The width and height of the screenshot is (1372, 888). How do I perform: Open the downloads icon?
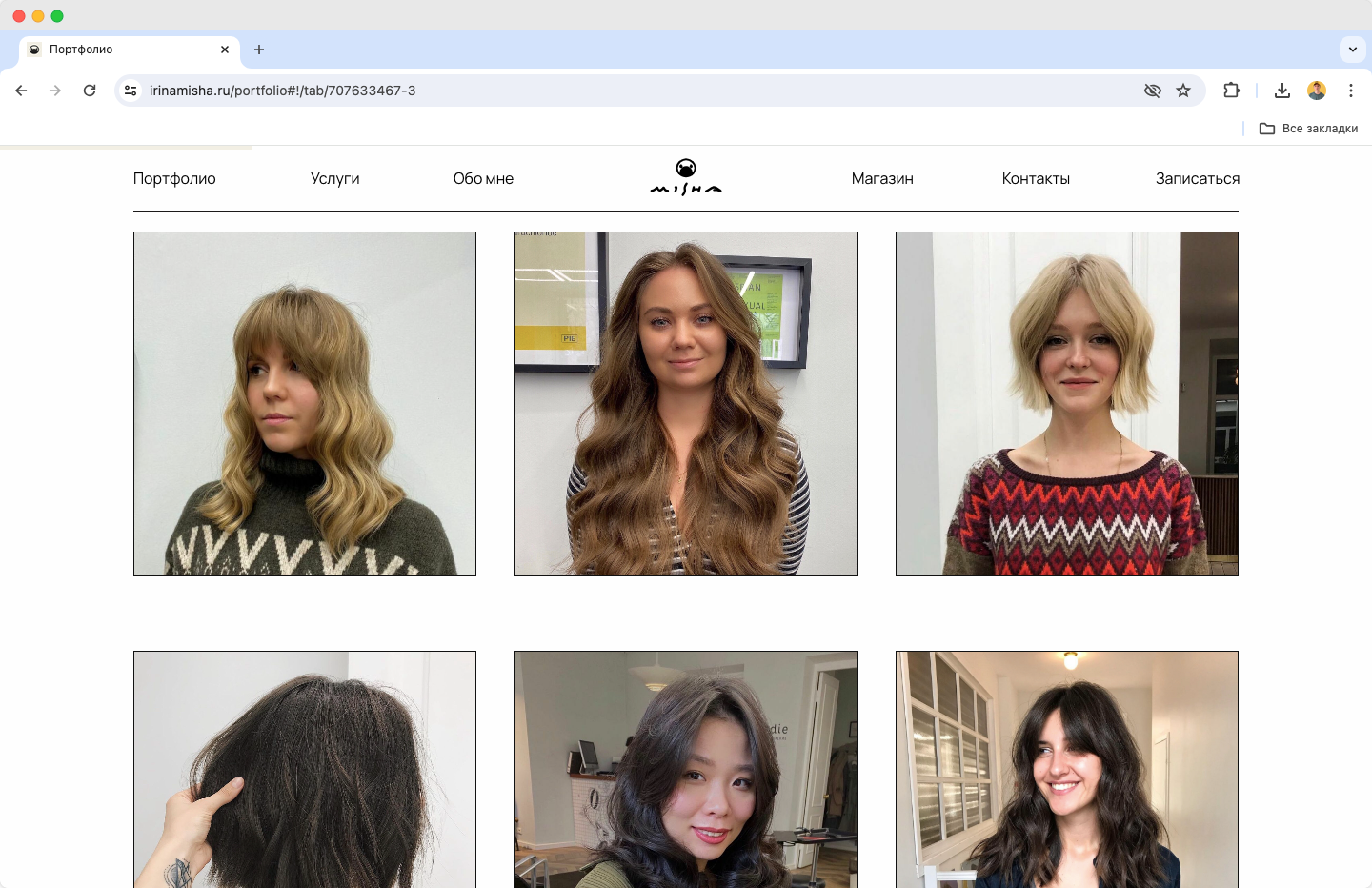tap(1282, 91)
